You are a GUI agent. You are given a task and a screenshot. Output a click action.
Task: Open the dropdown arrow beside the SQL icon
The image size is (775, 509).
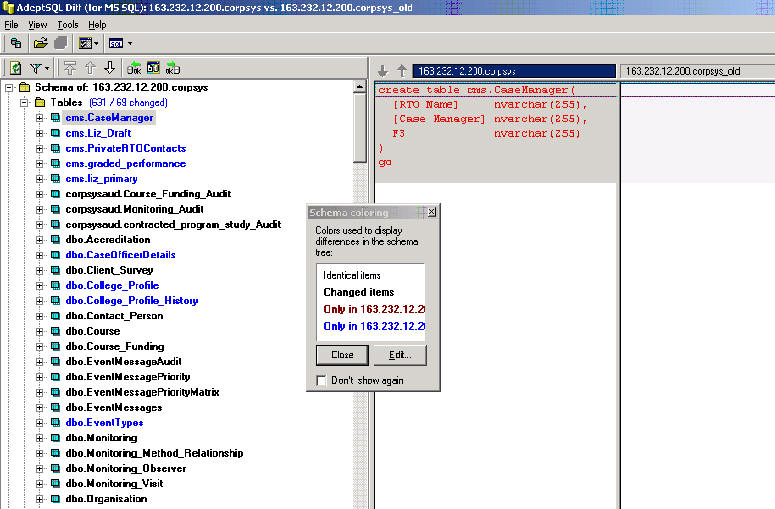130,43
